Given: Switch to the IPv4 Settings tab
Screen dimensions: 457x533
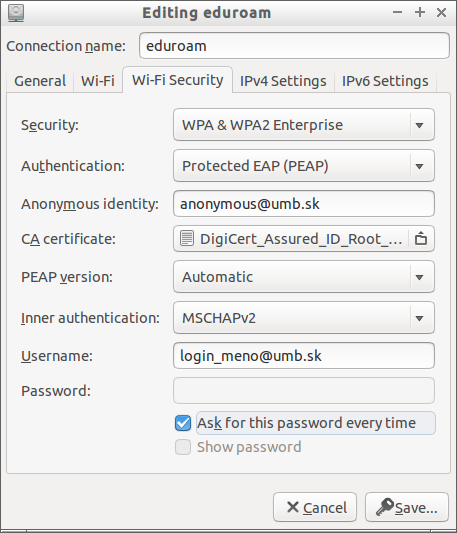Looking at the screenshot, I should (283, 81).
